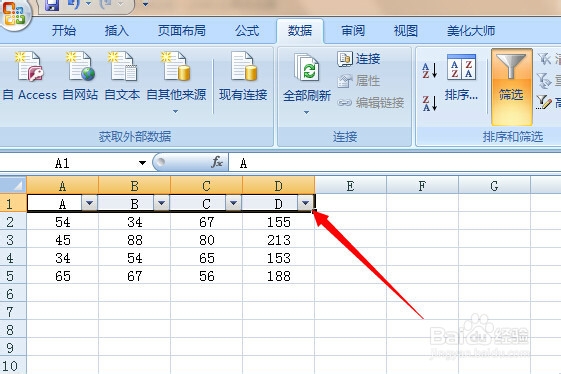561x374 pixels.
Task: Click the Office button logo
Action: pyautogui.click(x=14, y=14)
